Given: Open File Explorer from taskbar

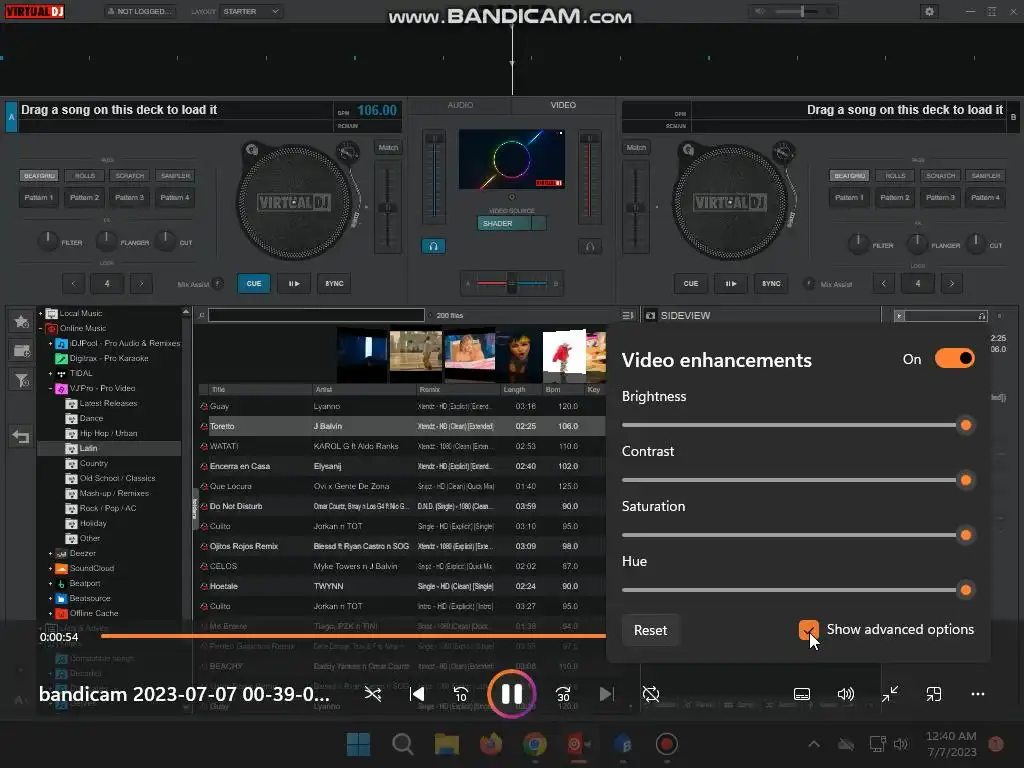Looking at the screenshot, I should [447, 744].
